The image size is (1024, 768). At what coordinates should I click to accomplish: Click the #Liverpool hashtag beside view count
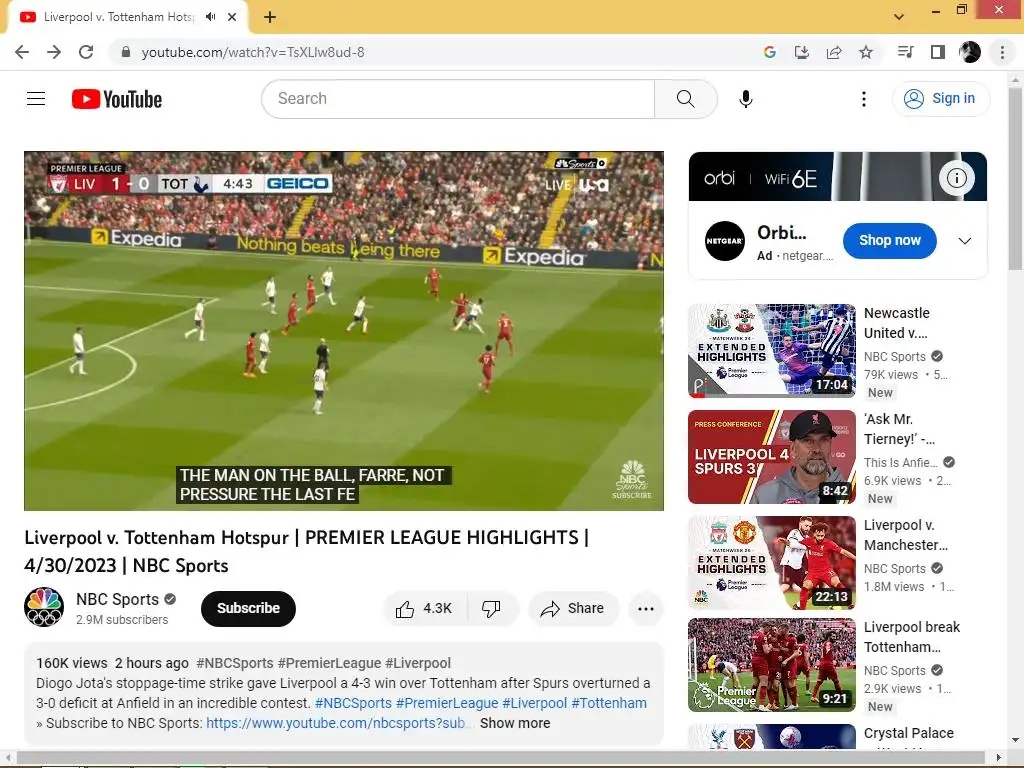tap(417, 663)
